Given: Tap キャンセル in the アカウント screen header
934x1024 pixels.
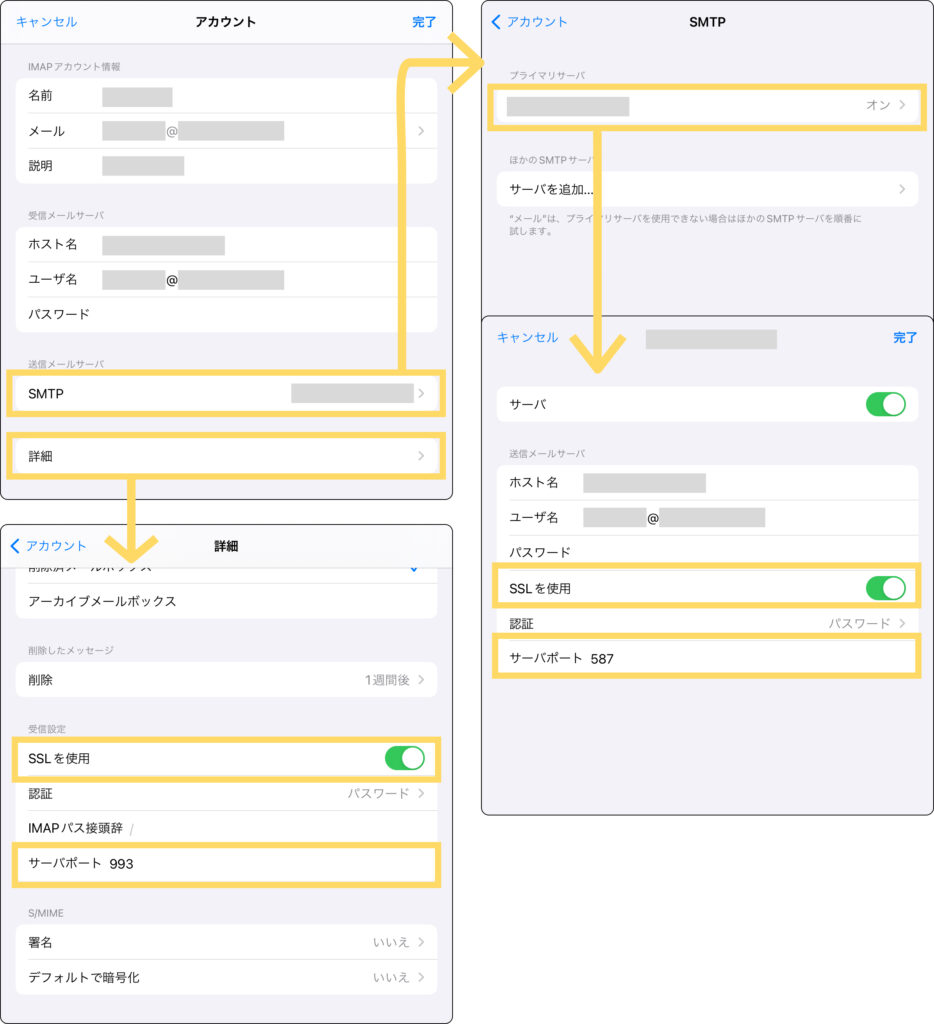Looking at the screenshot, I should [46, 22].
